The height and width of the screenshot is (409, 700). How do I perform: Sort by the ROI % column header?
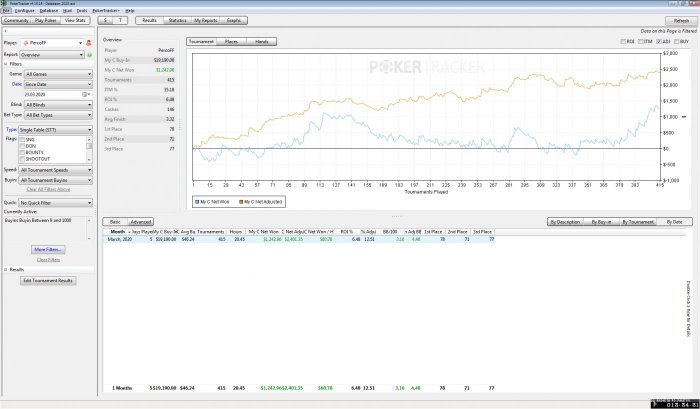(x=346, y=232)
